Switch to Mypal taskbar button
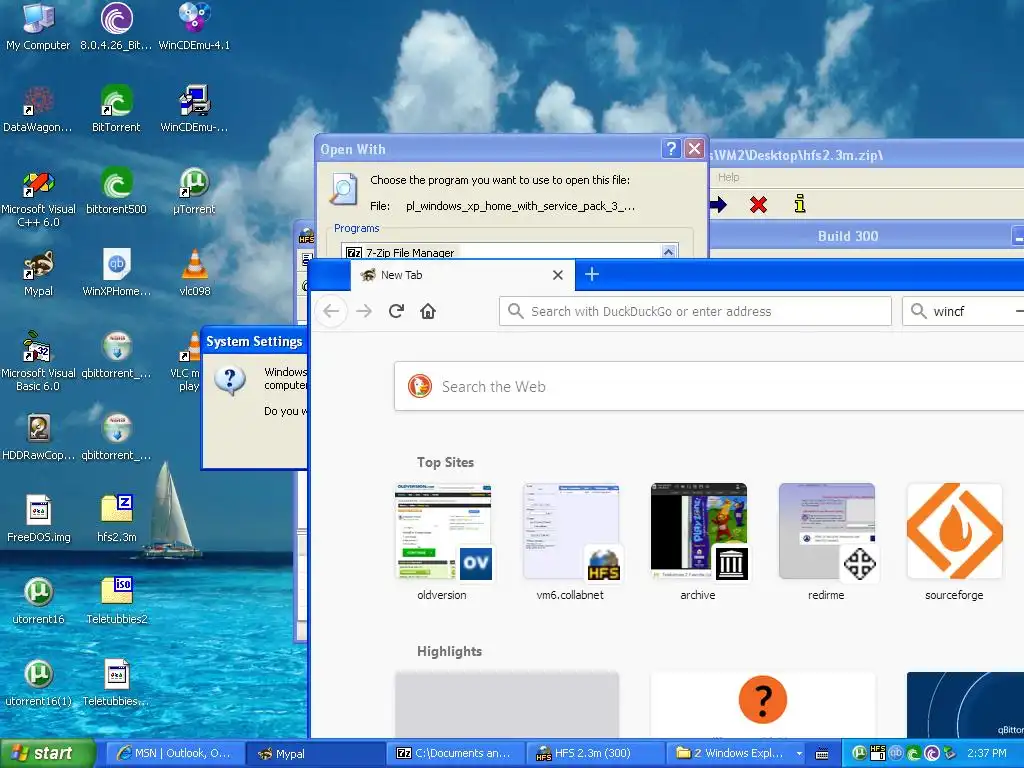This screenshot has height=768, width=1024. point(314,754)
